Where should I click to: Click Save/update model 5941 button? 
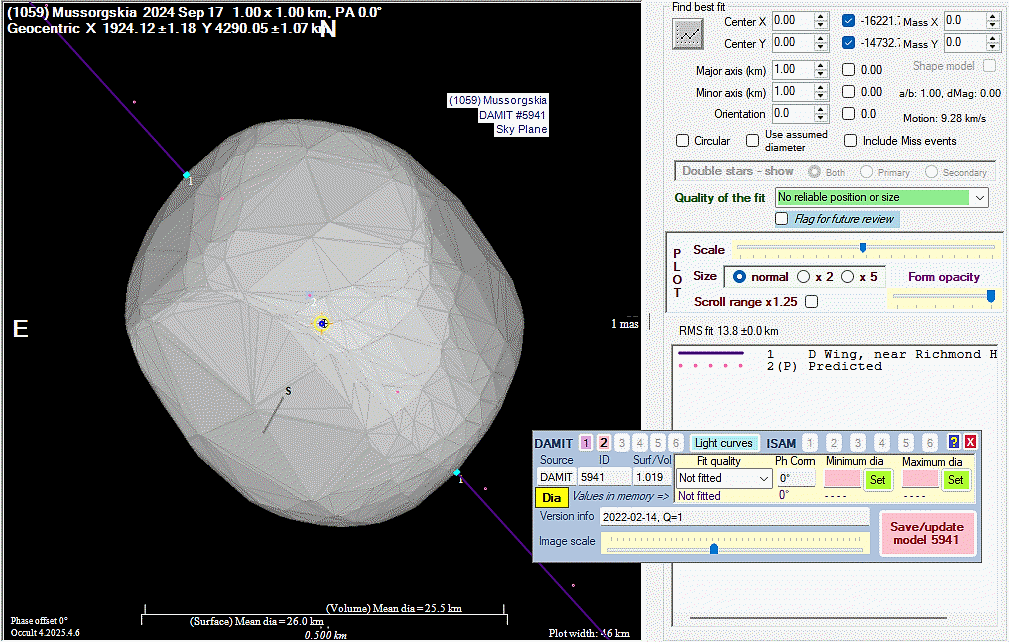click(x=926, y=532)
